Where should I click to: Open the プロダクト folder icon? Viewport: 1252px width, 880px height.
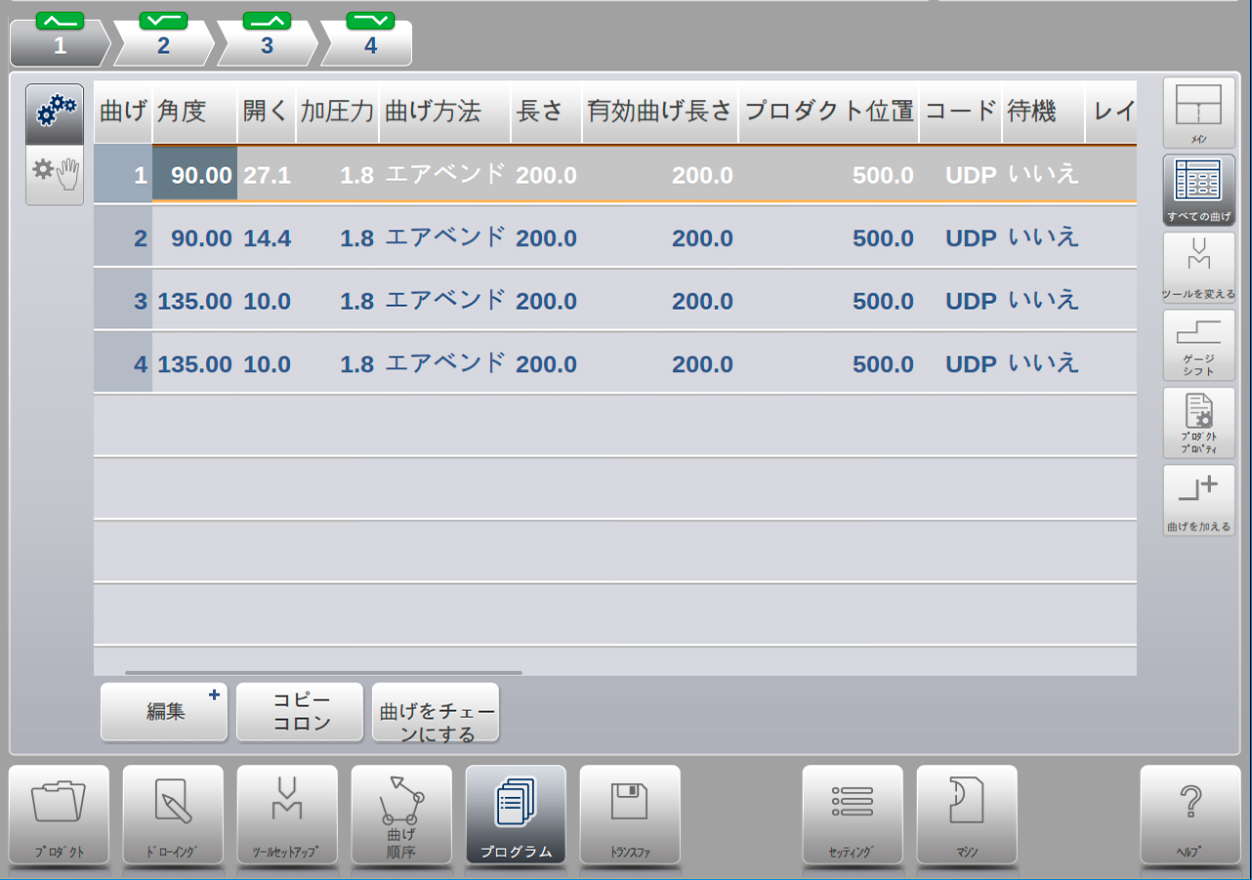click(59, 814)
